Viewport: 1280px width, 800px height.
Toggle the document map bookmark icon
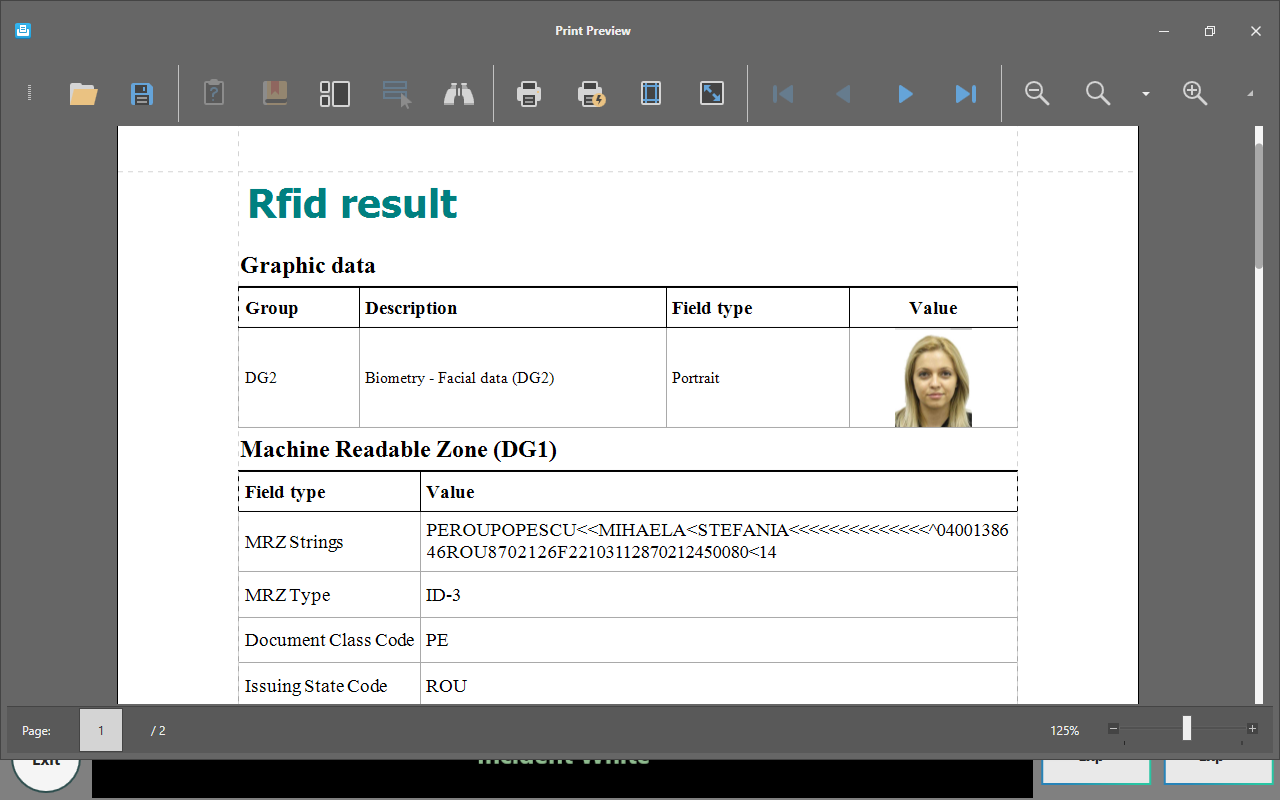[x=275, y=94]
